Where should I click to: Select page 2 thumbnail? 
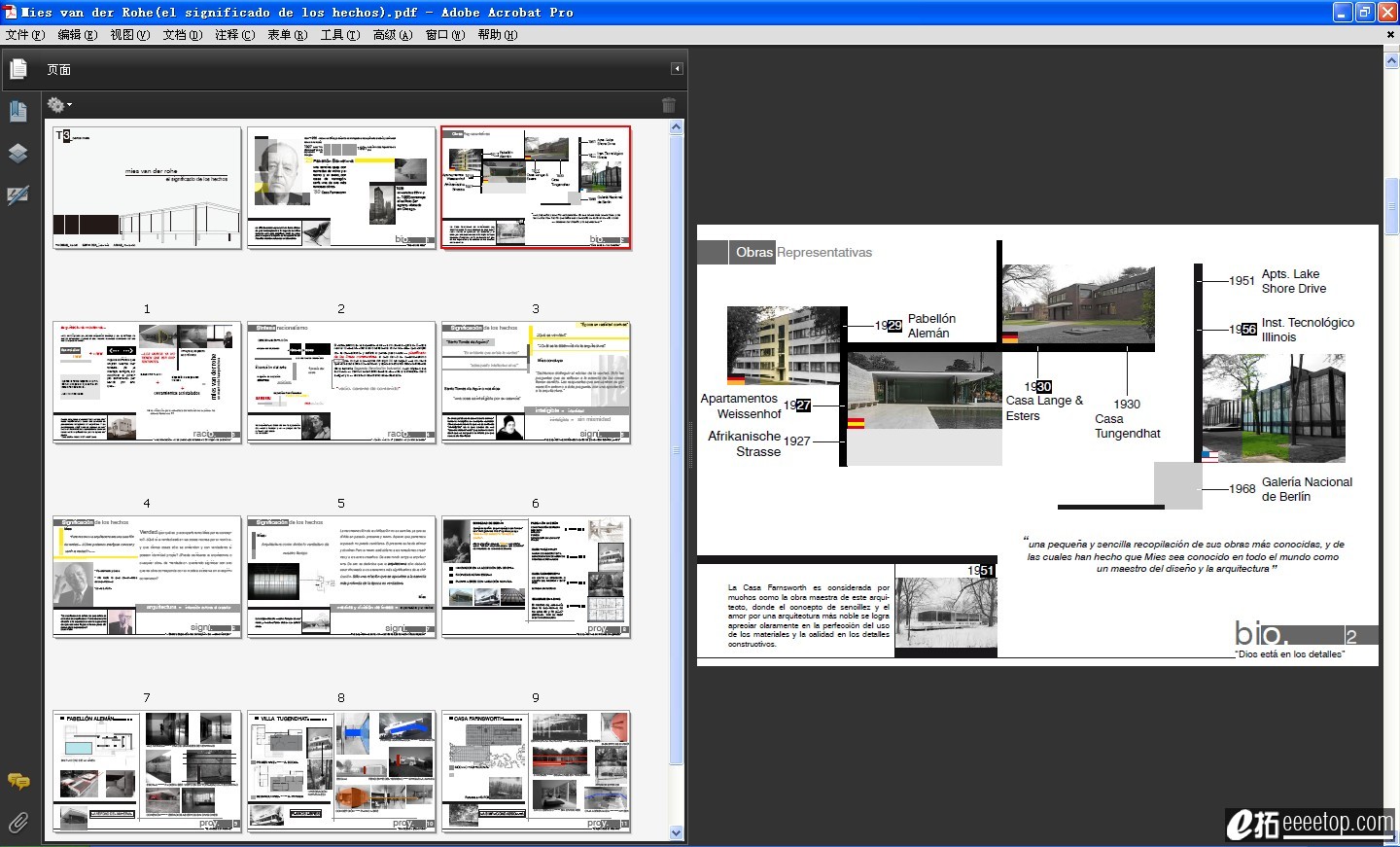[x=341, y=188]
